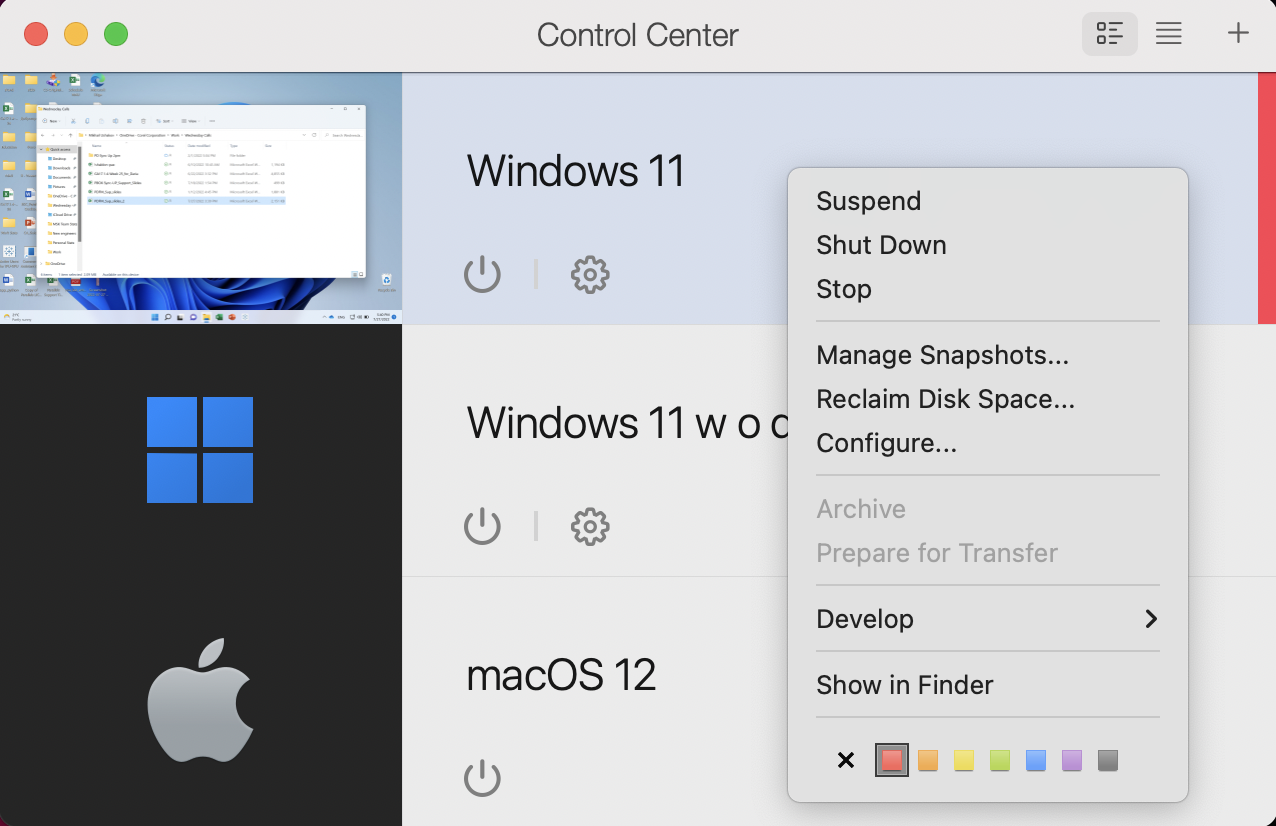Open Windows 11 live desktop thumbnail
This screenshot has width=1276, height=826.
(201, 198)
